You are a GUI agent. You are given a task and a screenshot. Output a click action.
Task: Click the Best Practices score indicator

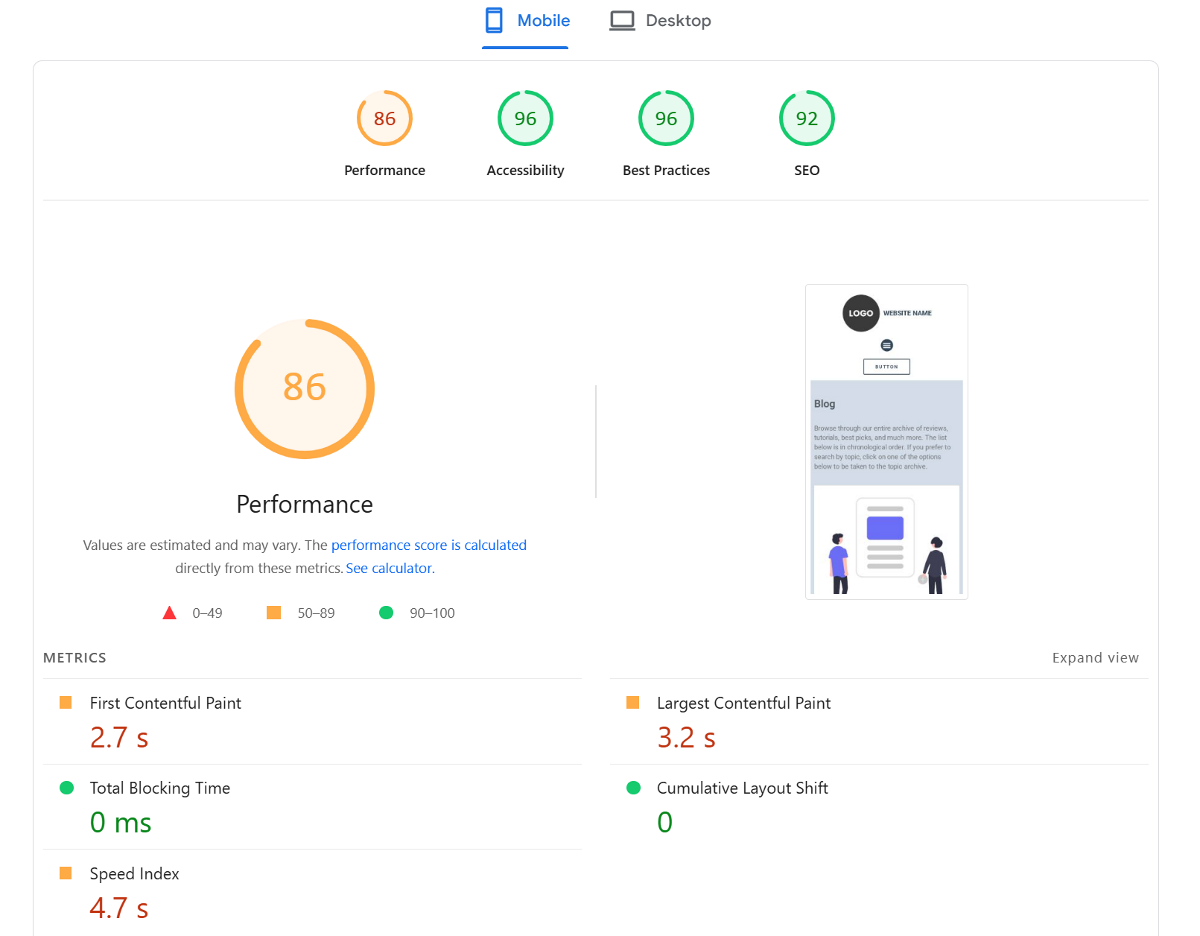click(666, 118)
